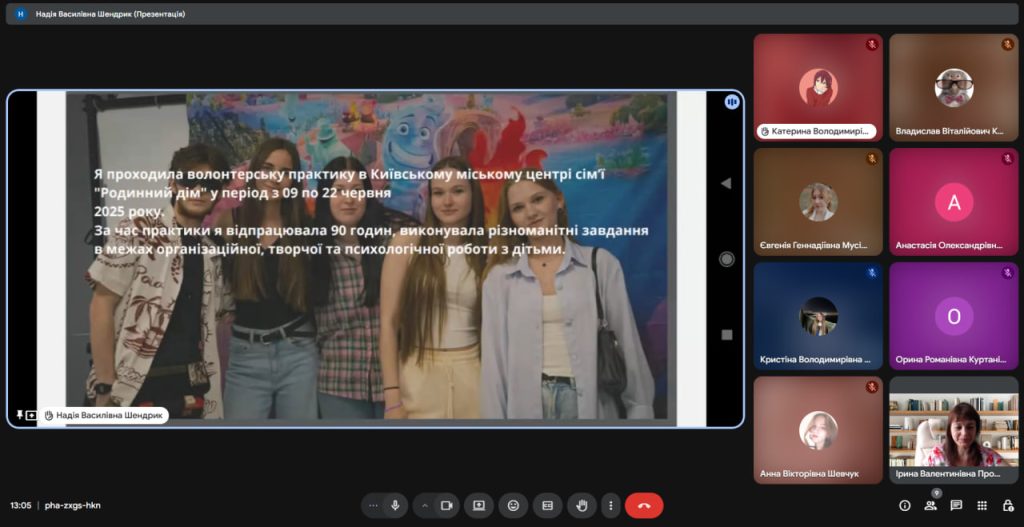Click meeting code pha-zxgs-hkn
Screen dimensions: 1024x527
pyautogui.click(x=73, y=506)
